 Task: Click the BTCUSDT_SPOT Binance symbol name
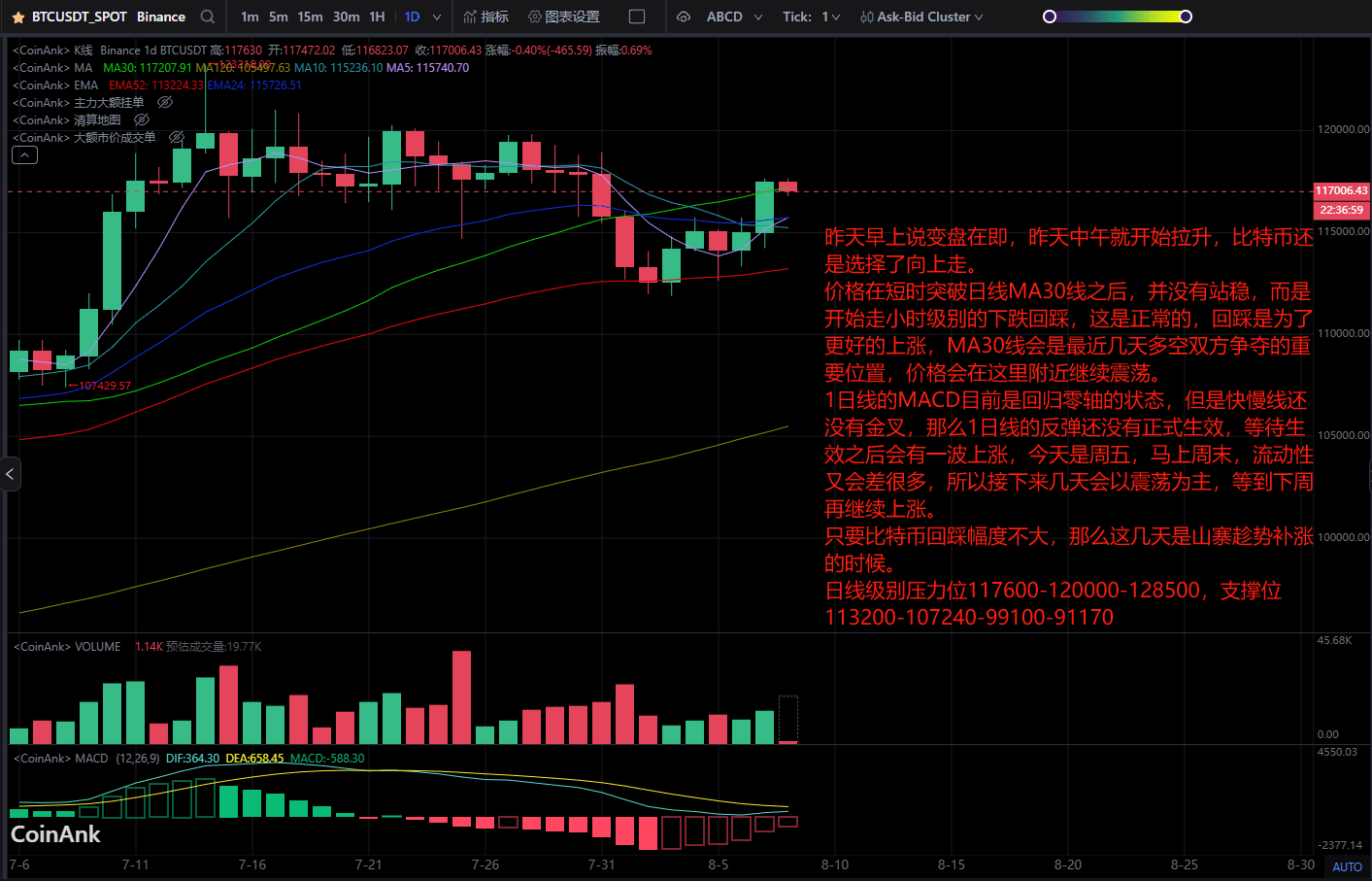click(x=109, y=17)
